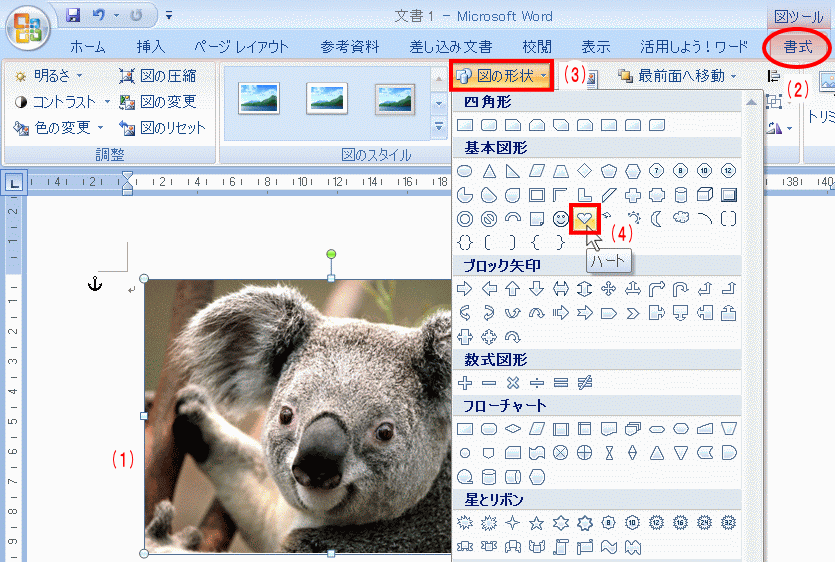
Task: Choose the quad arrow shape
Action: [x=608, y=289]
